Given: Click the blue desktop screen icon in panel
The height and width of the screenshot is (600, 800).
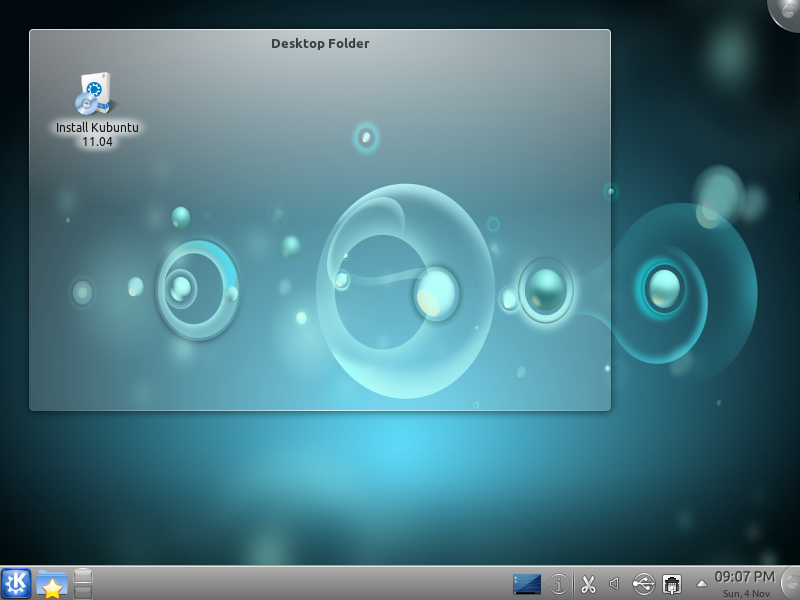Looking at the screenshot, I should point(527,583).
